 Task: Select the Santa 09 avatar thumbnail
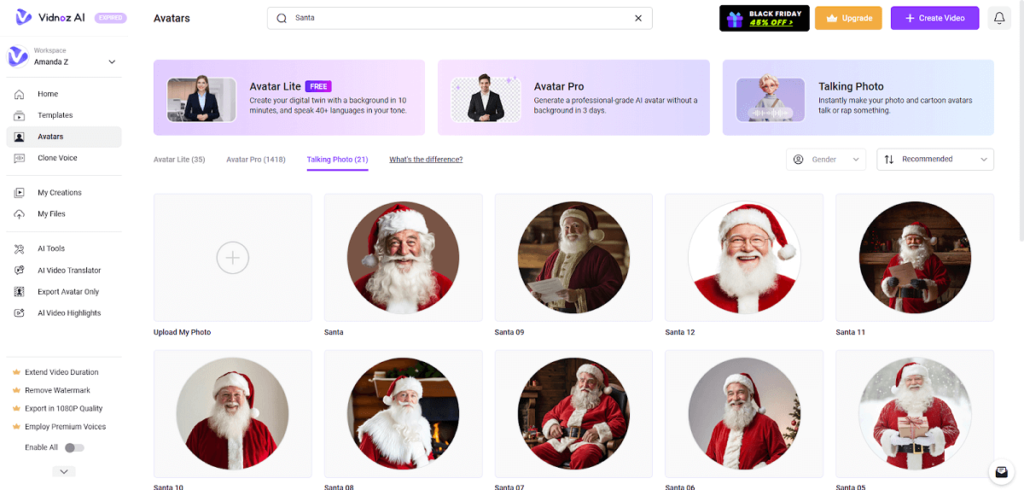point(573,257)
